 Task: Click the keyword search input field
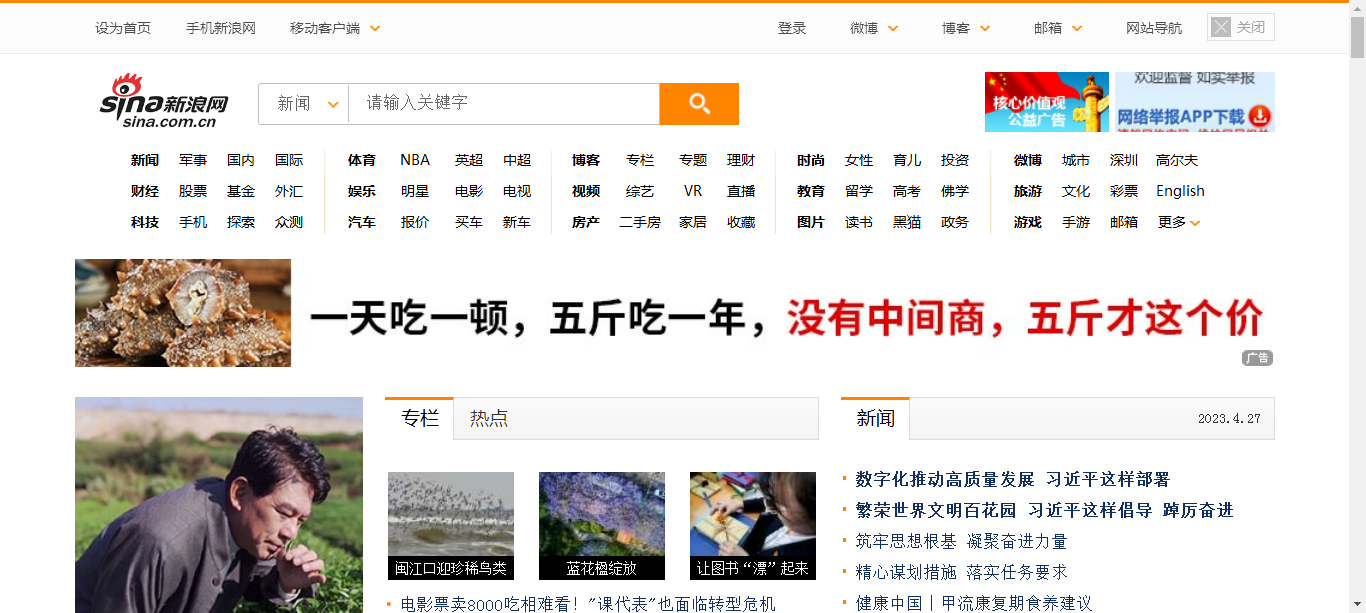(x=504, y=104)
